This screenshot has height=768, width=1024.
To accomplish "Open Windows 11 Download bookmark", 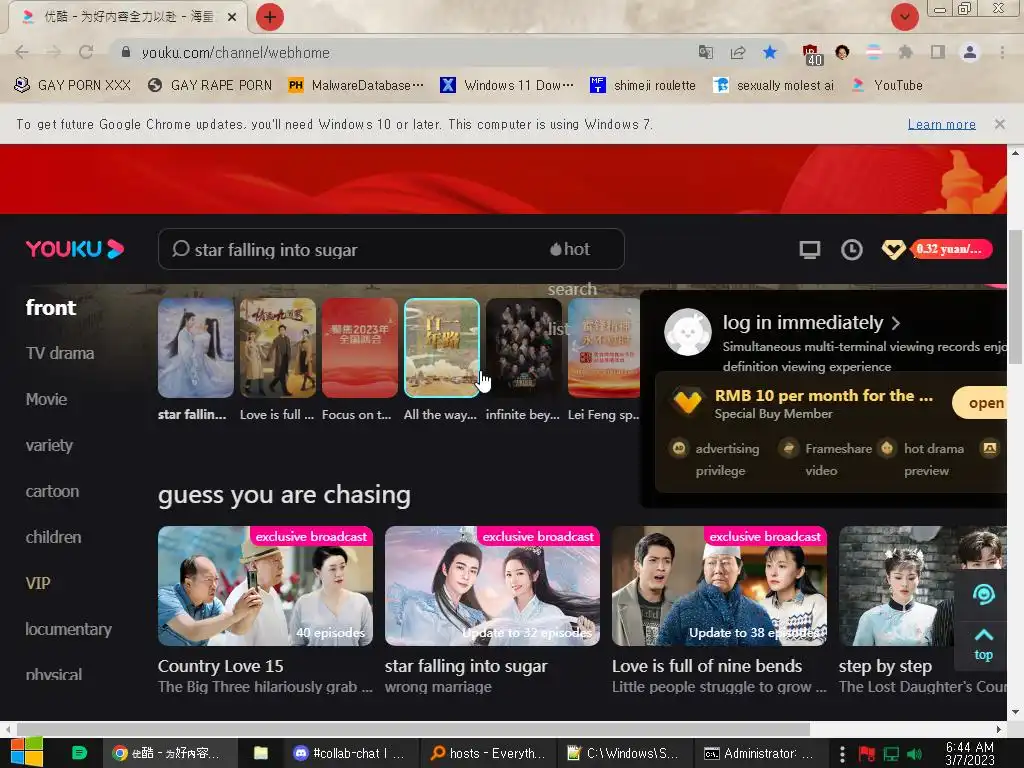I will 507,85.
